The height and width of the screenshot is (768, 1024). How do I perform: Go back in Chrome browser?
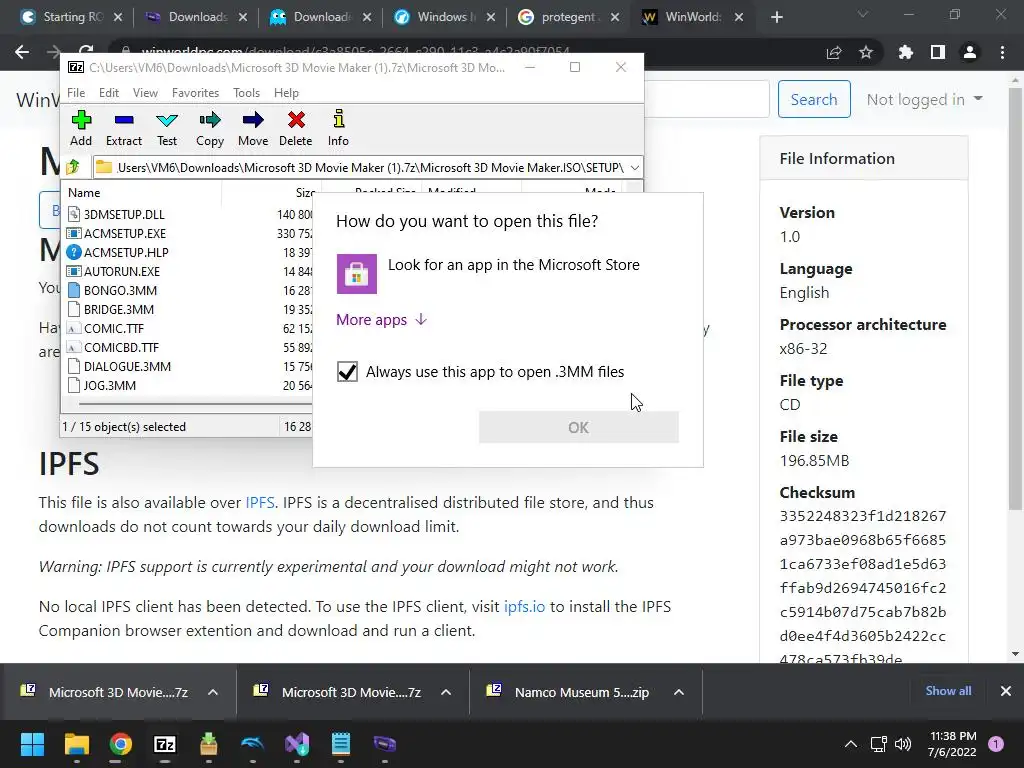[22, 52]
